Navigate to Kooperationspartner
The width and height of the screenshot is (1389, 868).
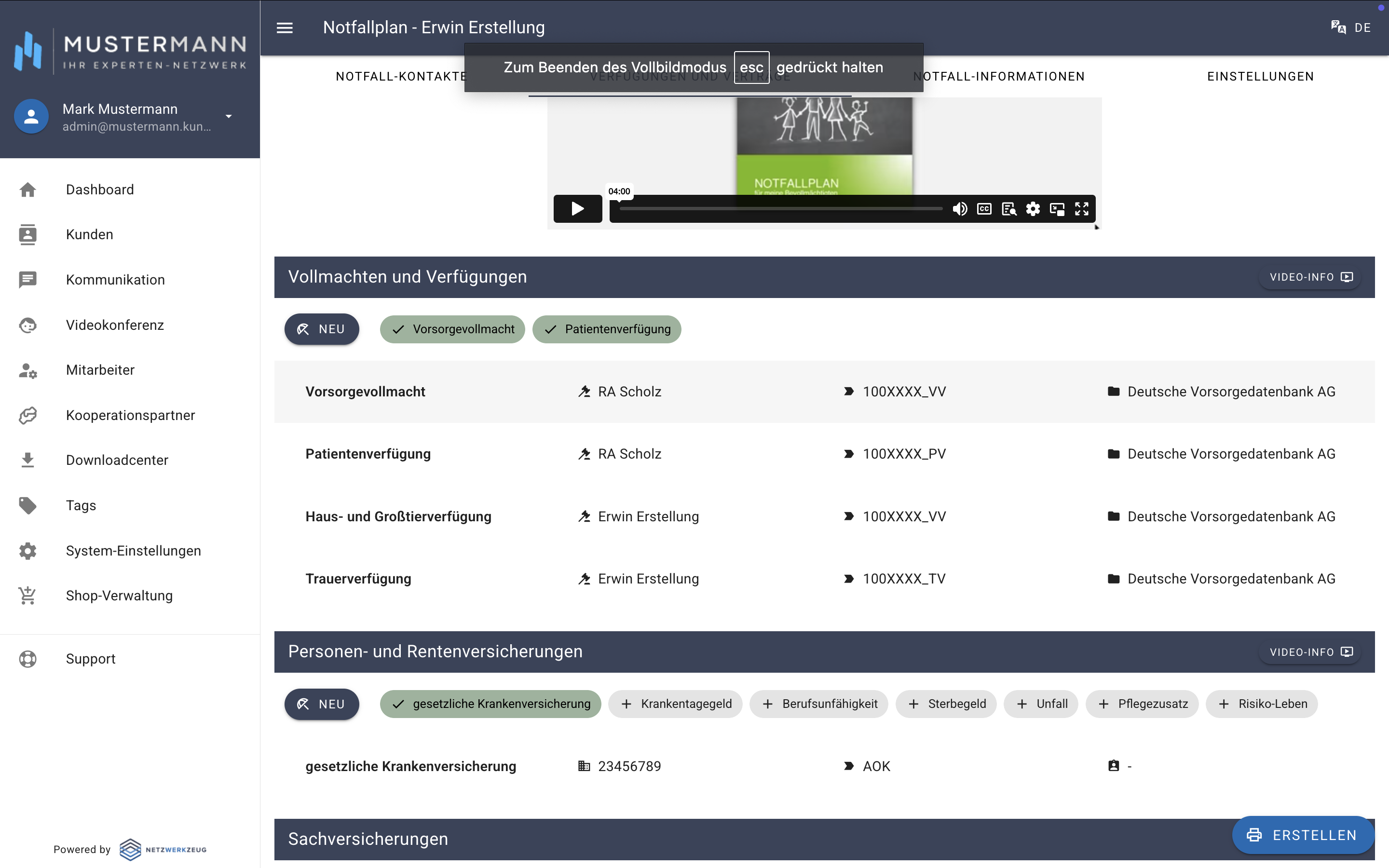point(130,415)
